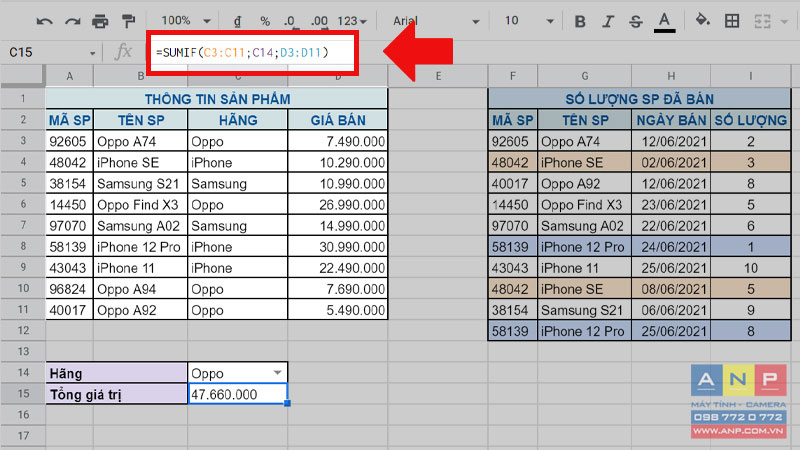Click the NGÀY BÁN header cell

671,120
